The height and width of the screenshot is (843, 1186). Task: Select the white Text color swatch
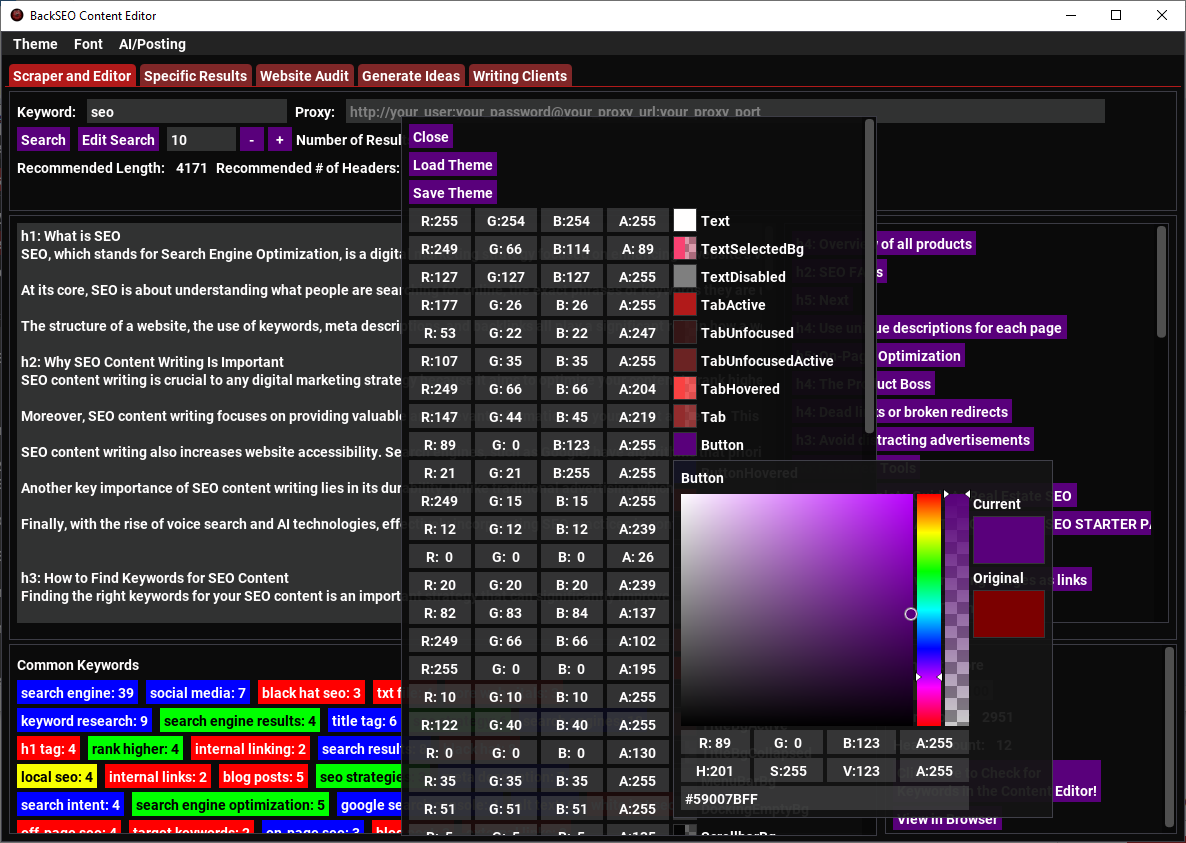click(686, 220)
